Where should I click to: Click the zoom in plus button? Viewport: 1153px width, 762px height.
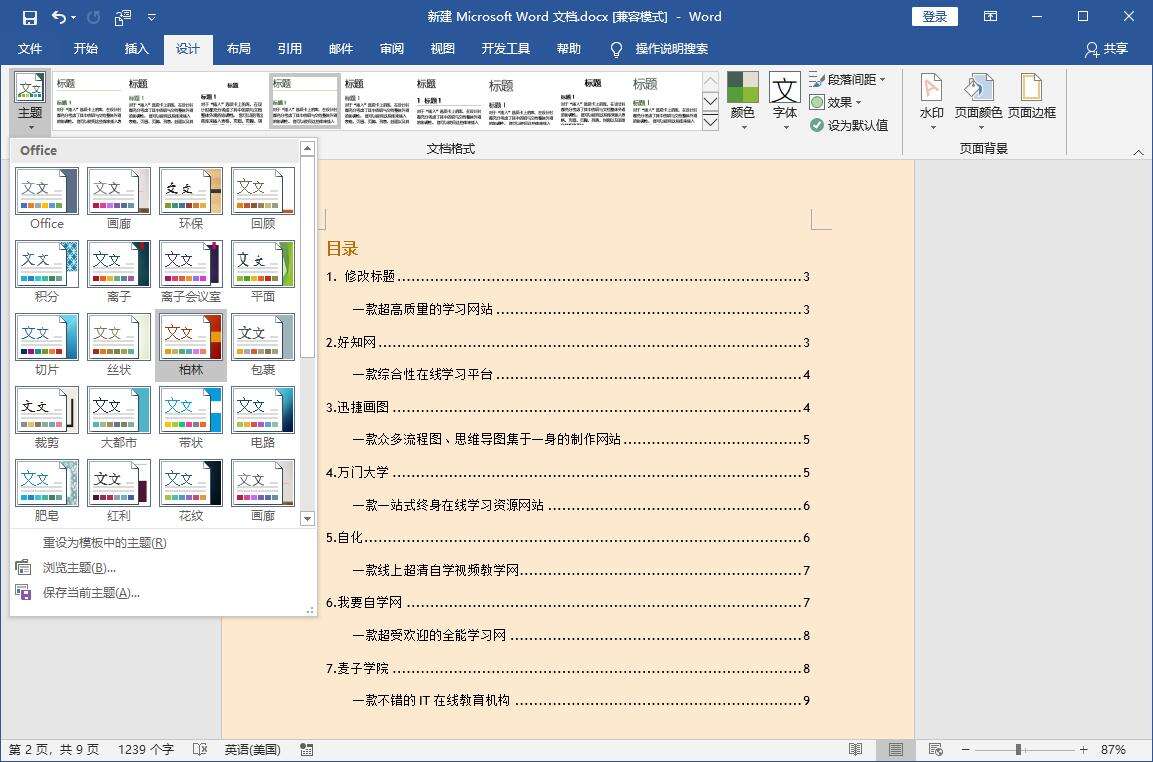pyautogui.click(x=1083, y=749)
